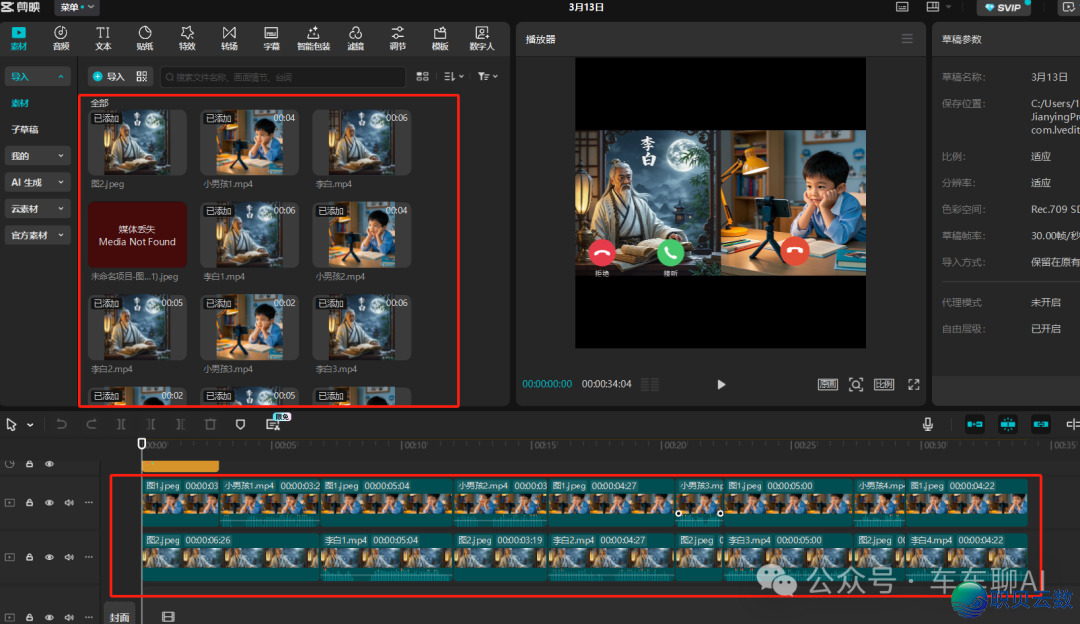Play the preview in the player
The image size is (1080, 624).
click(720, 384)
